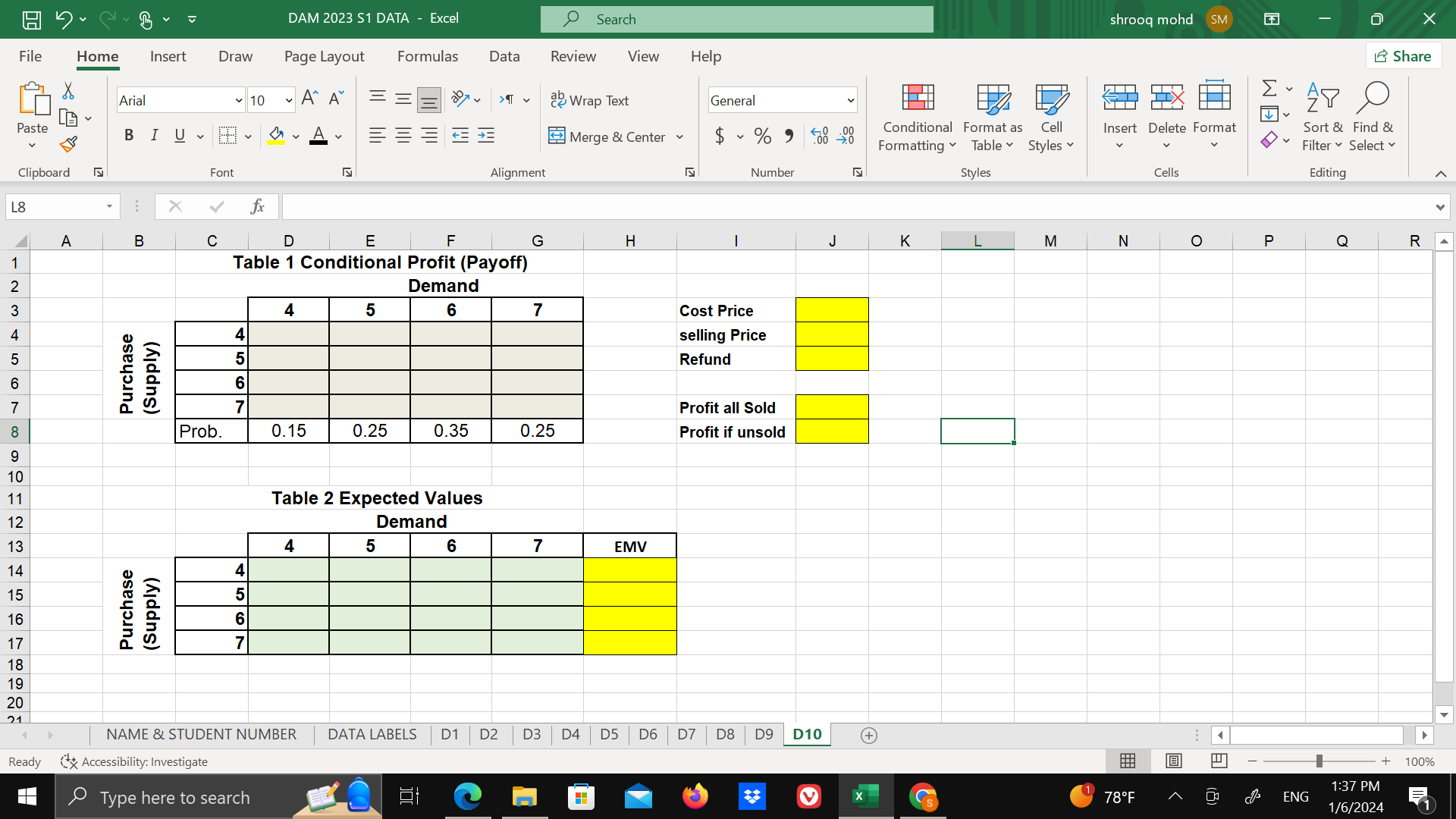Toggle Merge & Center
Viewport: 1456px width, 819px height.
click(x=607, y=136)
